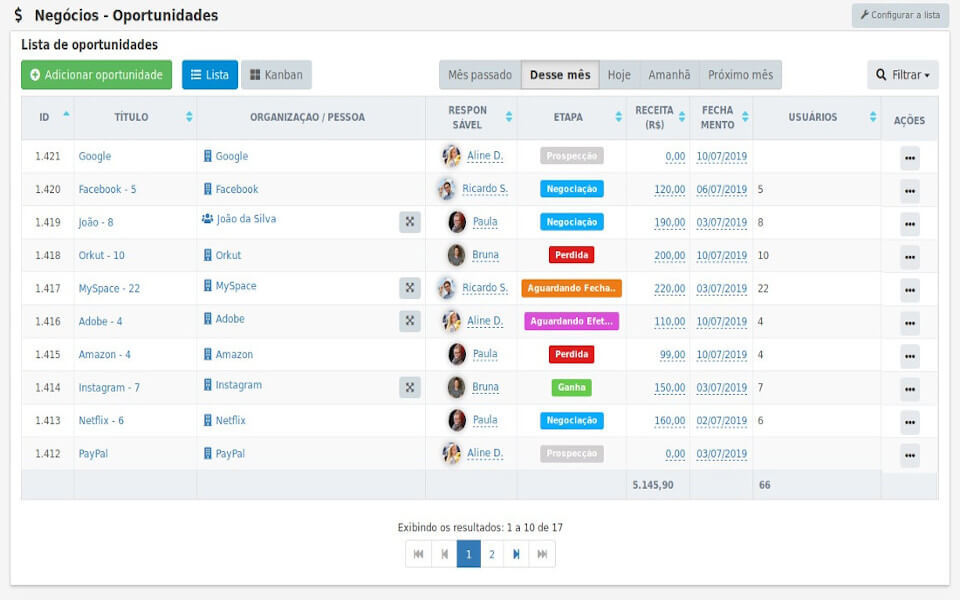960x600 pixels.
Task: Open MySpace - 22 opportunity title link
Action: click(x=109, y=288)
